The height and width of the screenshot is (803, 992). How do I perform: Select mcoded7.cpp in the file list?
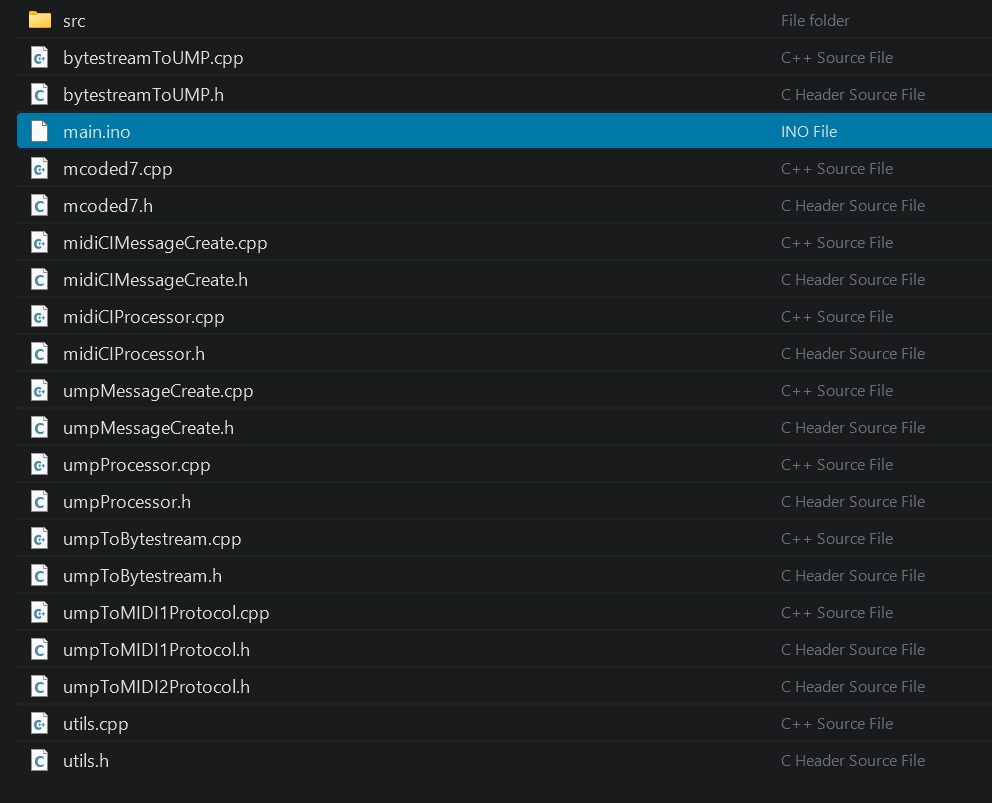117,169
